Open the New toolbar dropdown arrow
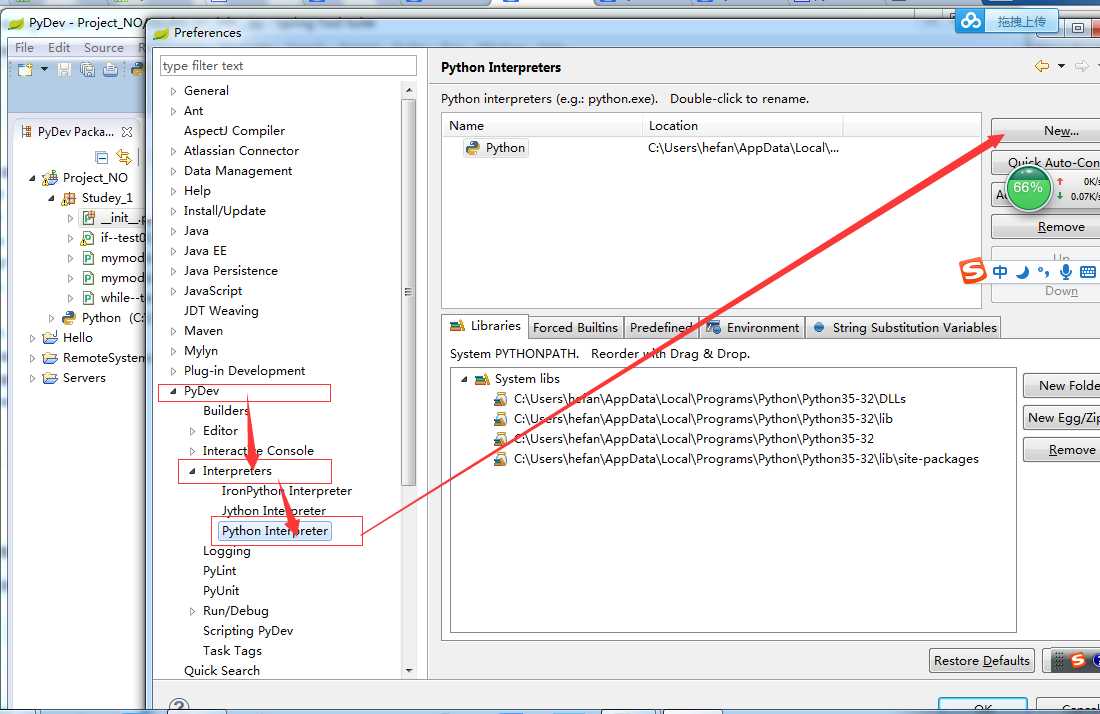This screenshot has height=714, width=1100. (x=44, y=69)
